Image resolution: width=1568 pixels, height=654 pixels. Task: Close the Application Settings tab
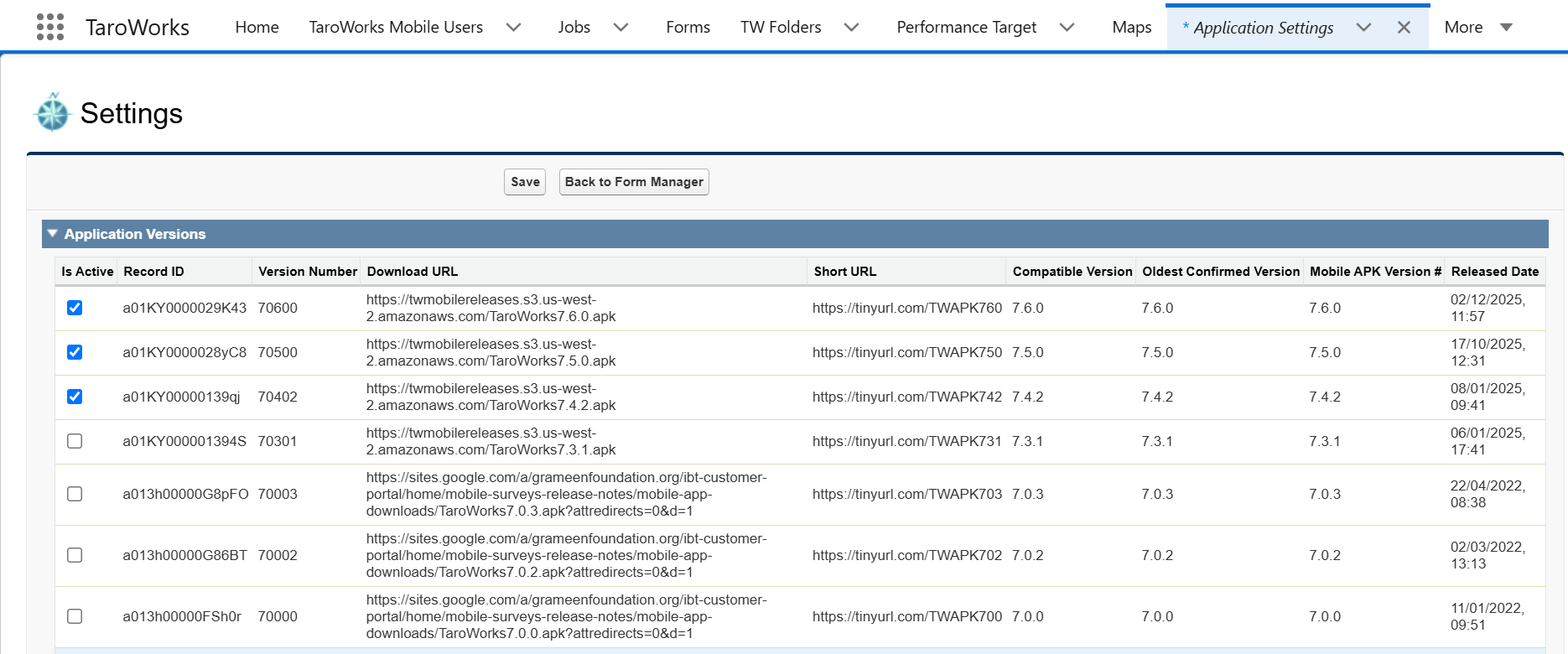point(1404,28)
